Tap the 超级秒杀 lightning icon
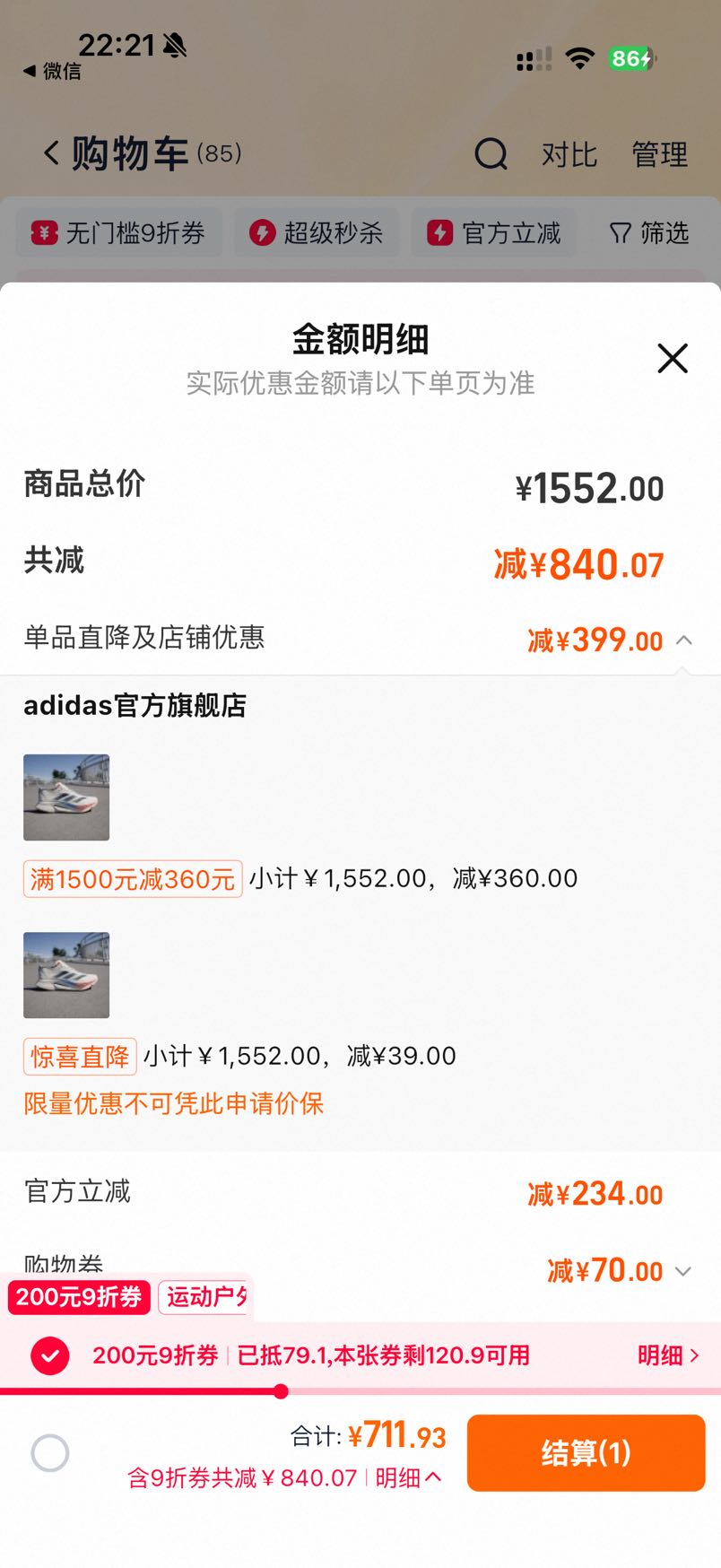Viewport: 721px width, 1568px height. [262, 233]
